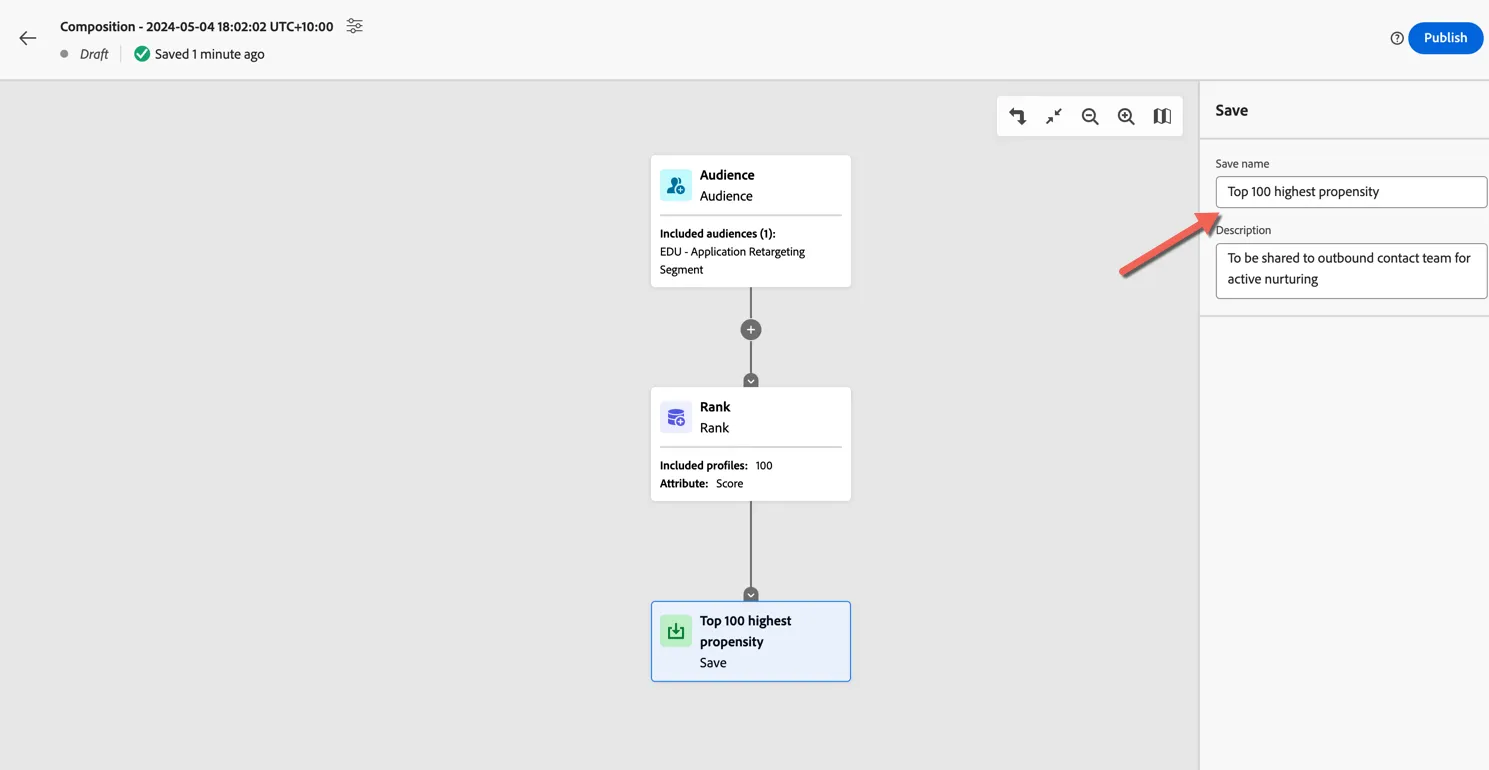The image size is (1489, 770).
Task: Select the Audience node icon
Action: (676, 185)
